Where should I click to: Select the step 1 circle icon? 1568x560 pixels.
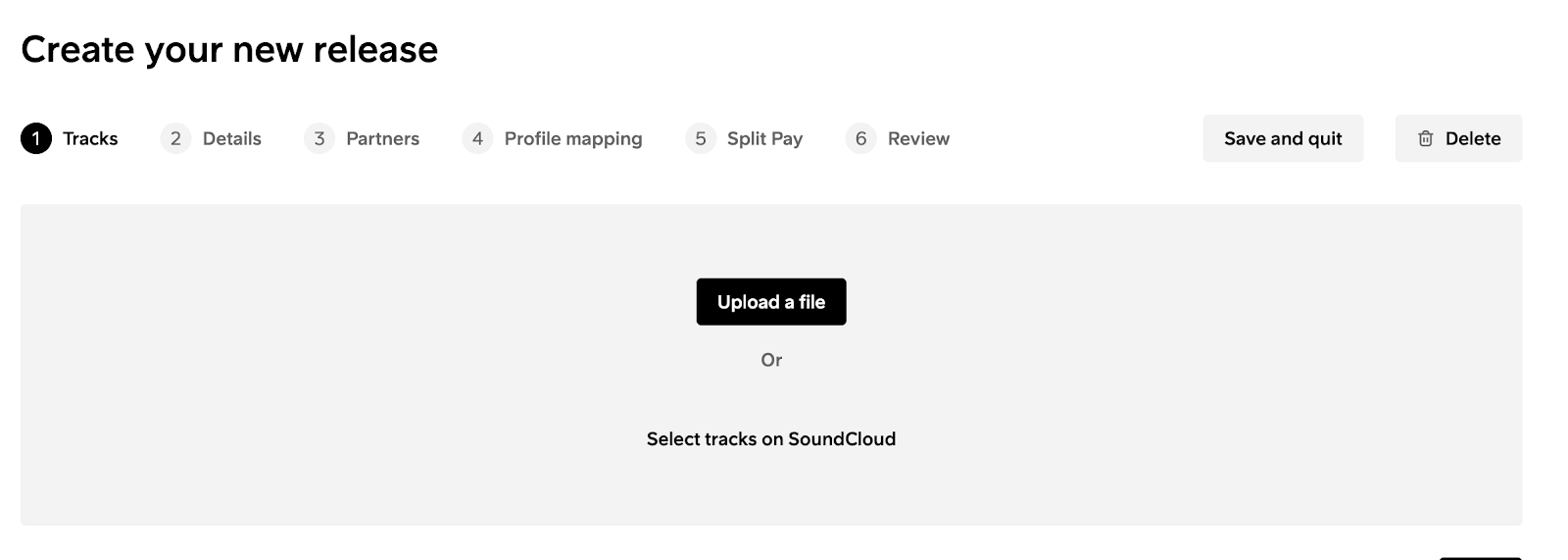pos(36,138)
